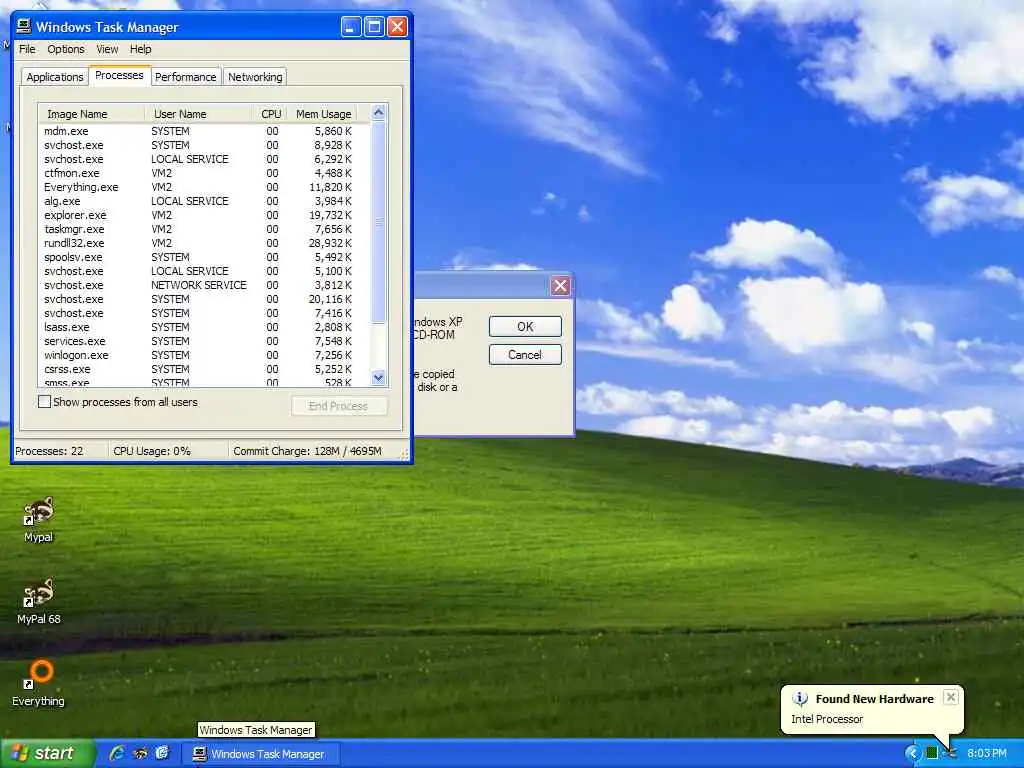Select the taskmgr.exe process row
1024x768 pixels.
coord(203,229)
